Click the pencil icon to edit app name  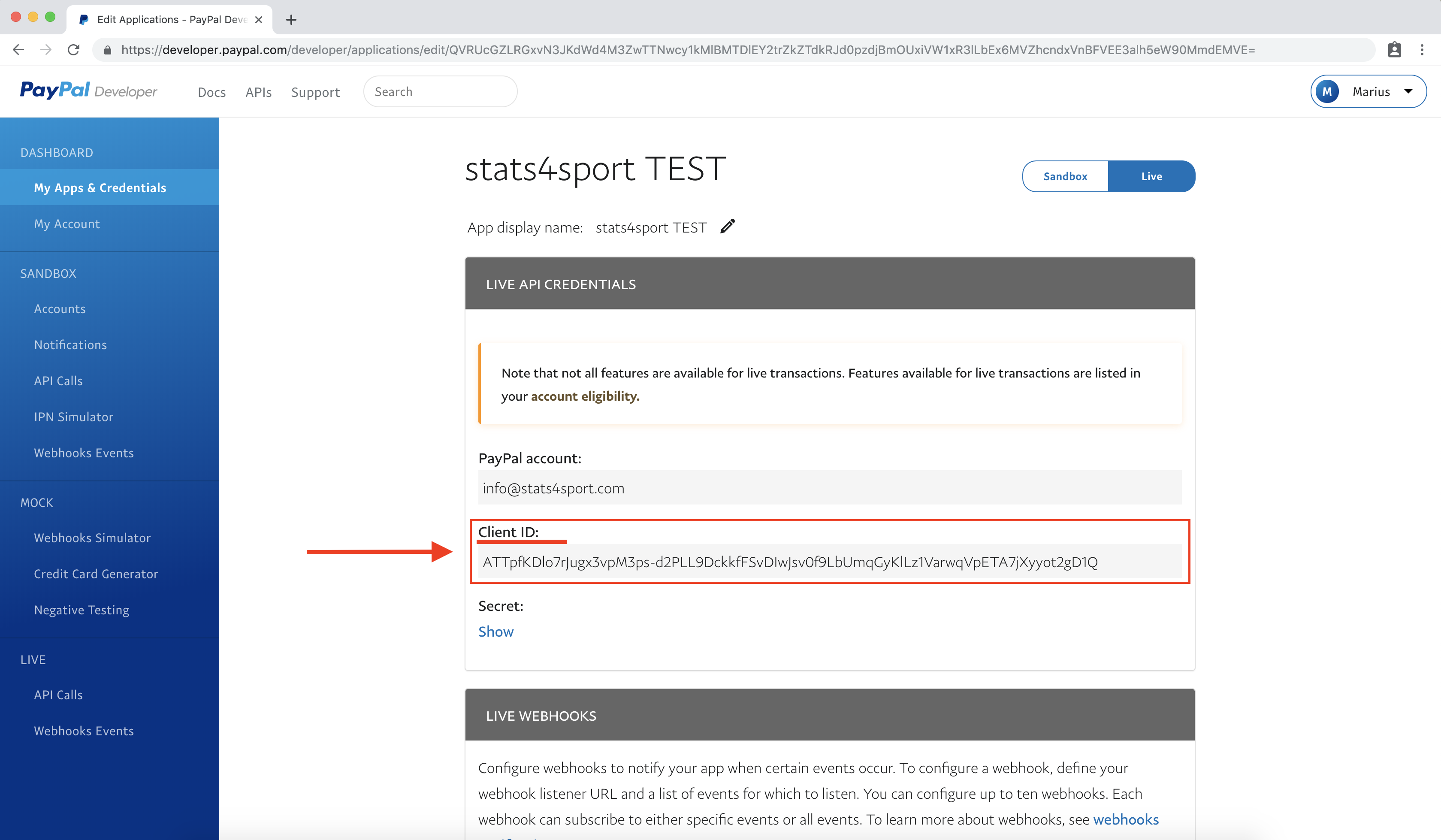pos(727,227)
